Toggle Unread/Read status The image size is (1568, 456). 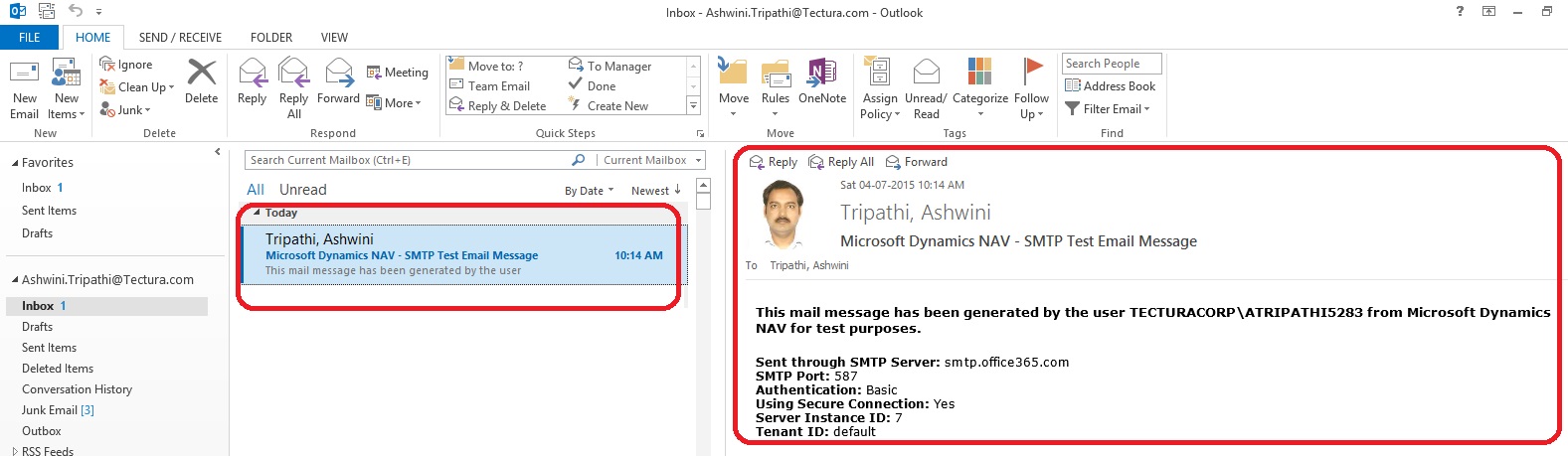click(926, 89)
